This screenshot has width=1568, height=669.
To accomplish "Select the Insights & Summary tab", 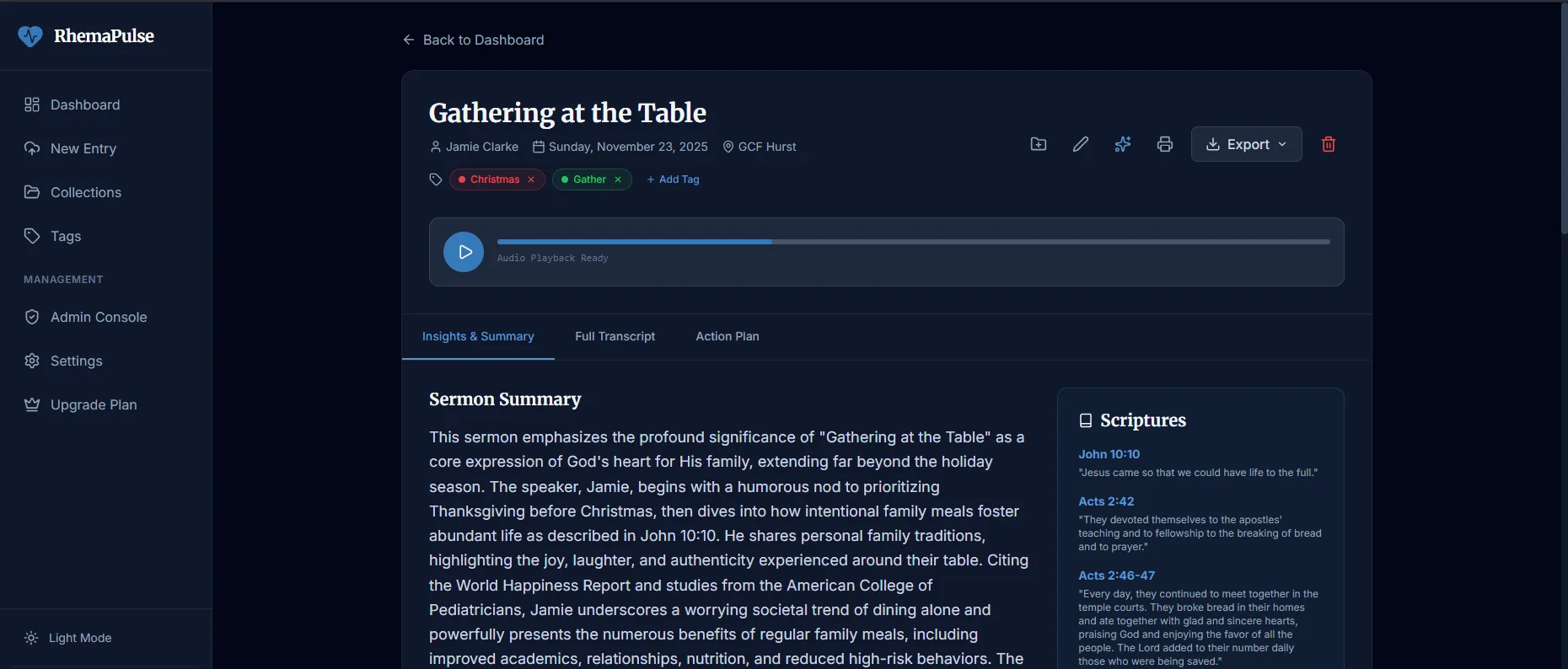I will [x=478, y=336].
